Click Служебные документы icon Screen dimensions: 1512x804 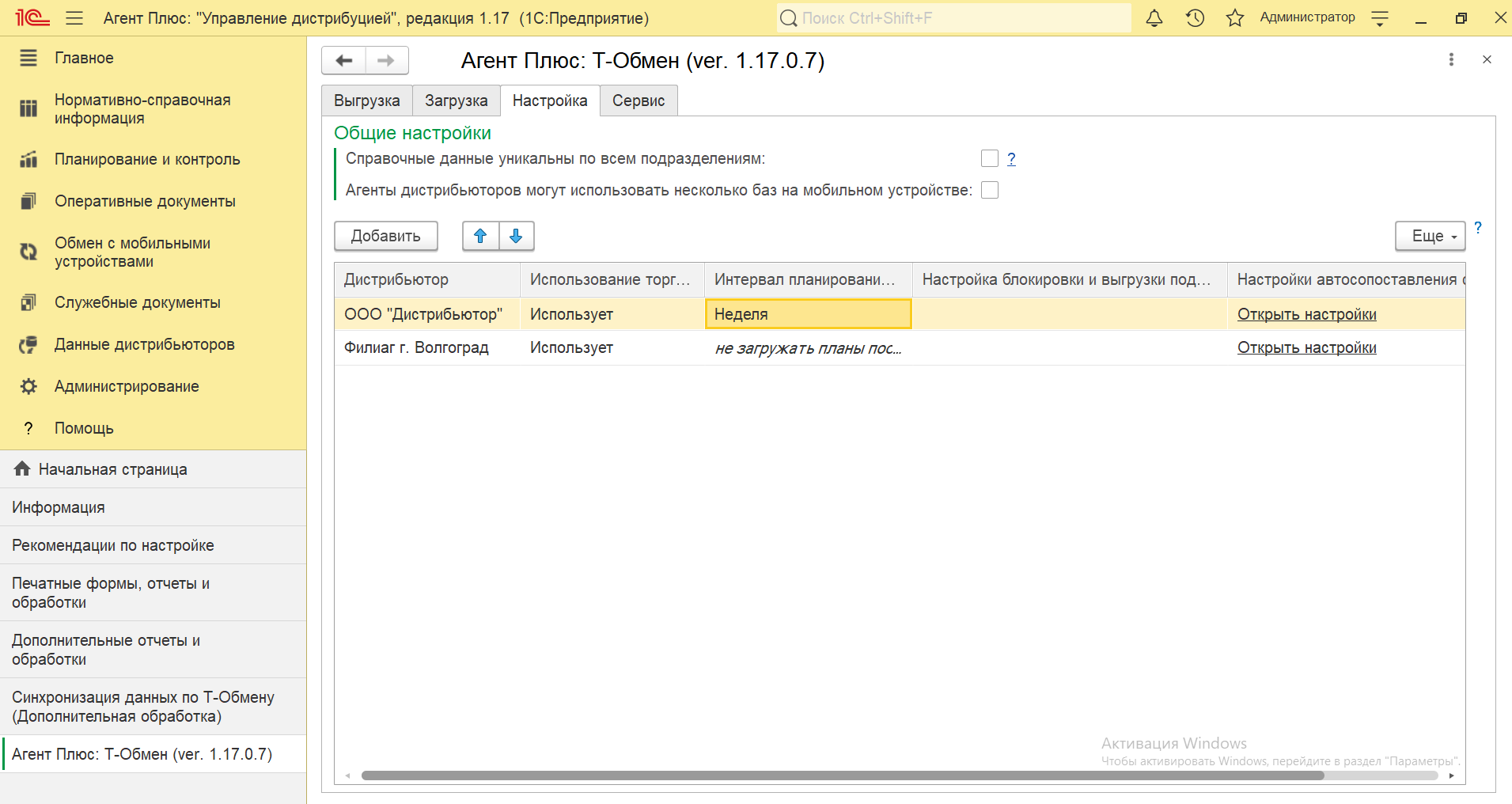(28, 302)
